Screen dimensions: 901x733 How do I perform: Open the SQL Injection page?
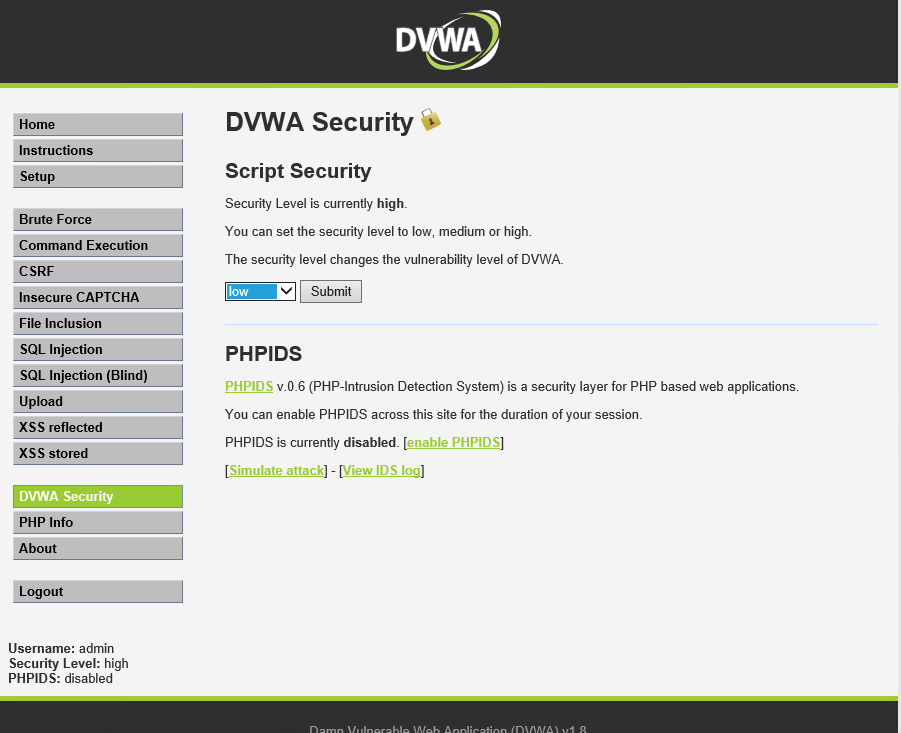[x=98, y=349]
